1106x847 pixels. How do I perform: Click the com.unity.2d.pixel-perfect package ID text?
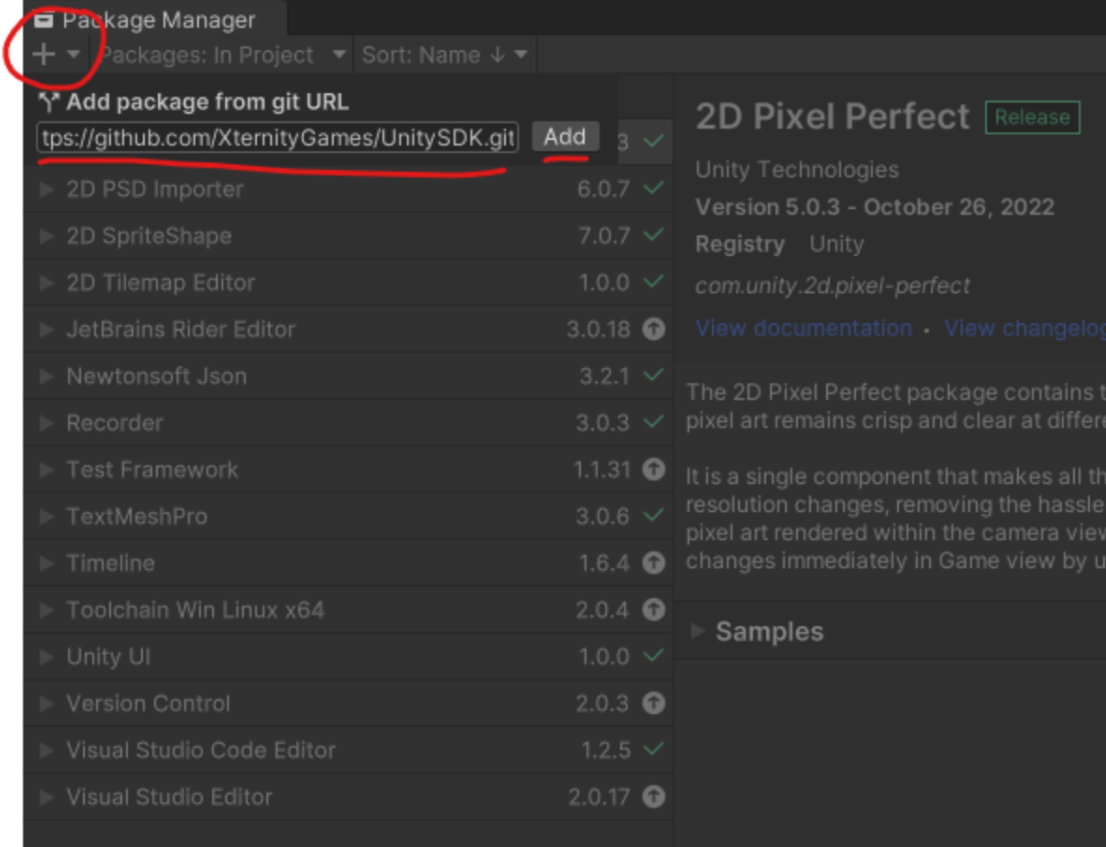coord(832,286)
